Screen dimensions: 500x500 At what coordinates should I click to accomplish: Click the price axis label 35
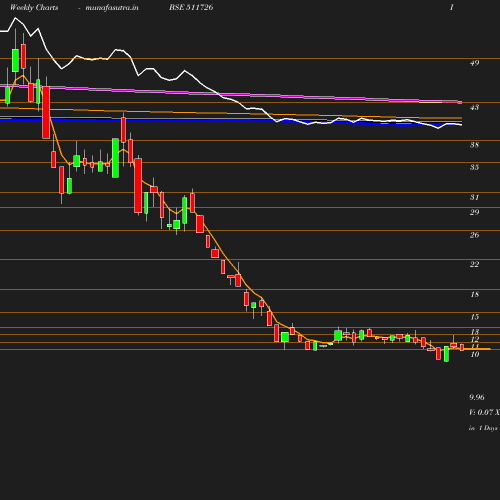tap(474, 167)
